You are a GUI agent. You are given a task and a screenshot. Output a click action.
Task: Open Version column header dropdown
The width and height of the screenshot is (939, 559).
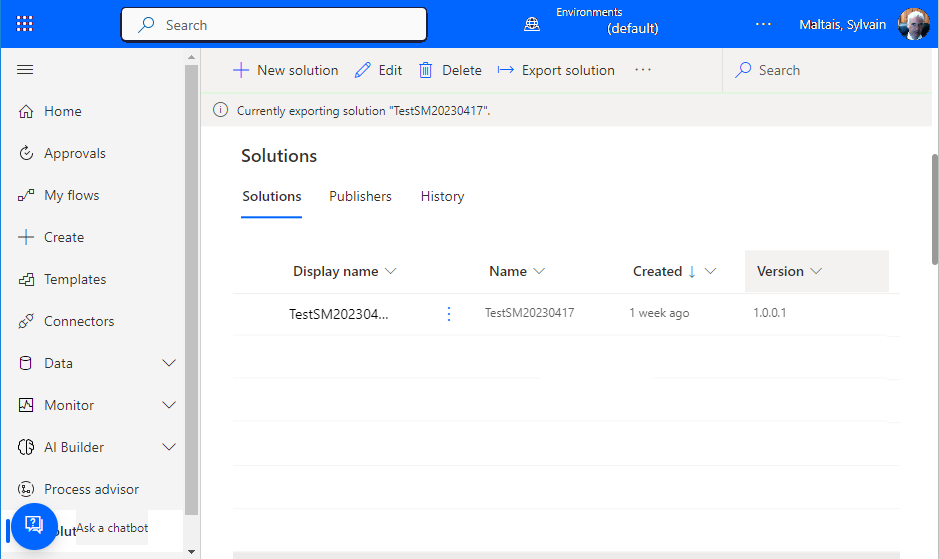pyautogui.click(x=816, y=271)
